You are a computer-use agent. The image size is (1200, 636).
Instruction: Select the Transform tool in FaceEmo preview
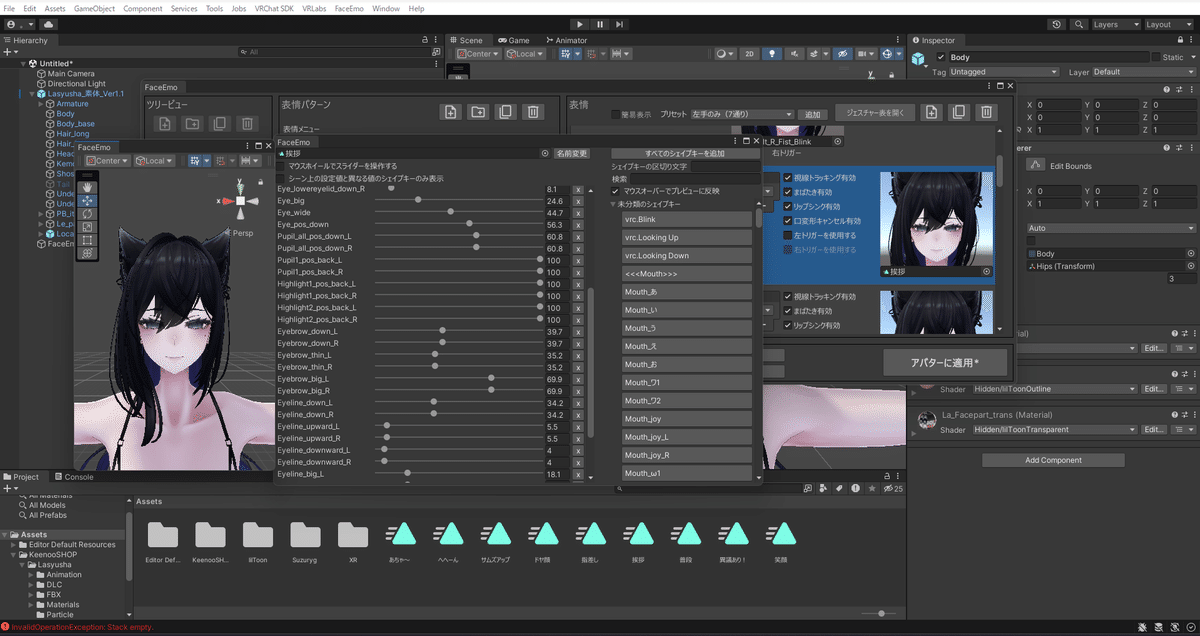tap(88, 253)
